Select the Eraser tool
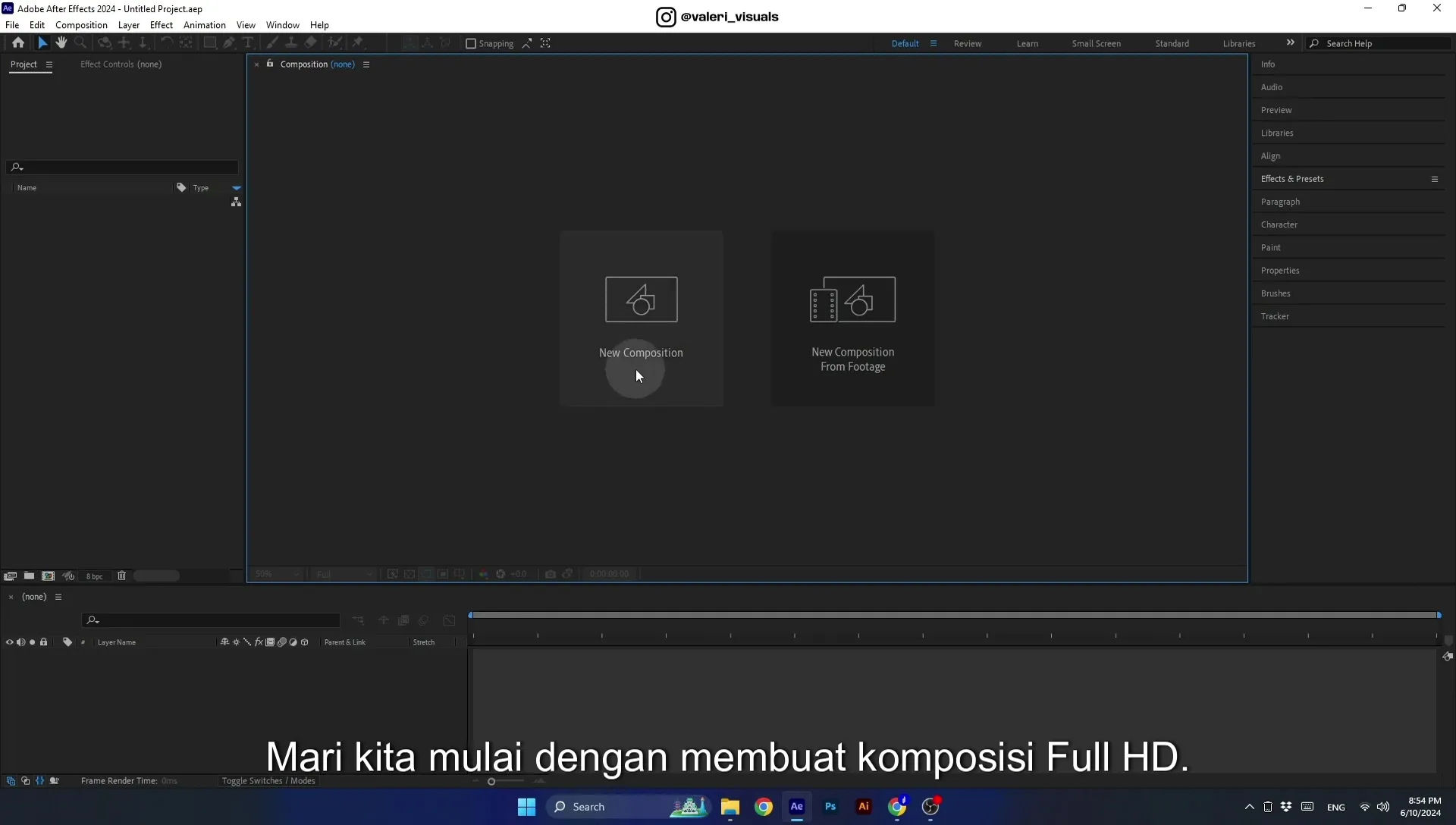Viewport: 1456px width, 825px height. point(310,43)
